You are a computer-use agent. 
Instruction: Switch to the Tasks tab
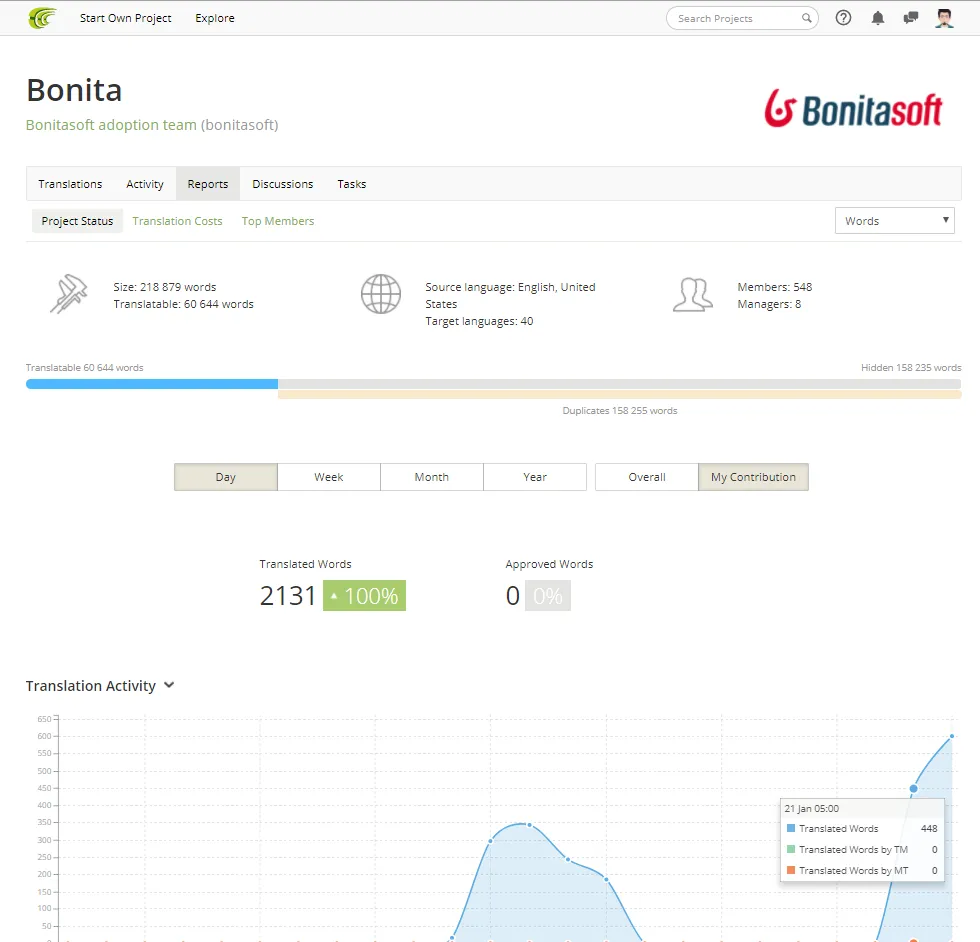click(x=351, y=184)
